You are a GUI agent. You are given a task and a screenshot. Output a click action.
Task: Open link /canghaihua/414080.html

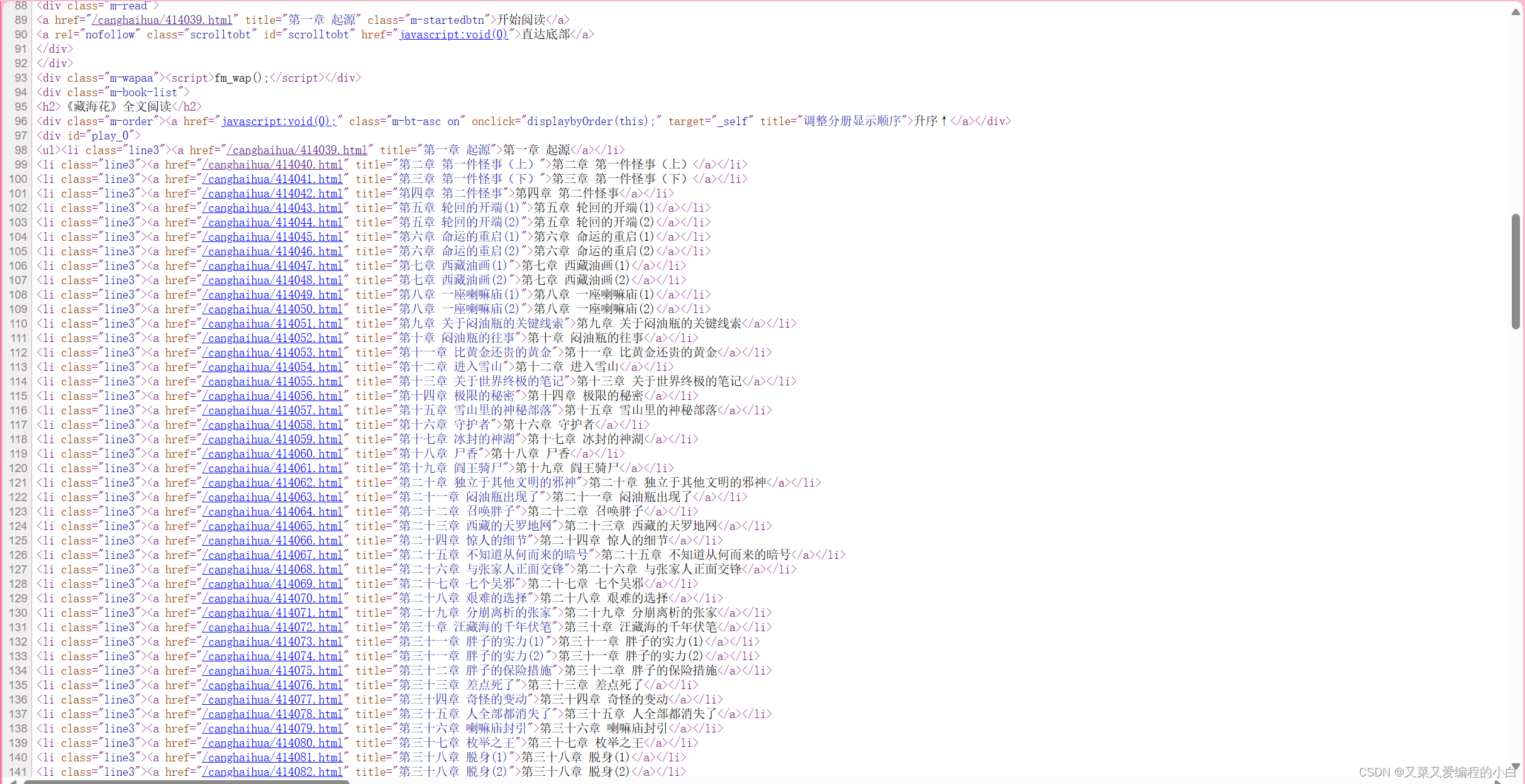tap(272, 743)
